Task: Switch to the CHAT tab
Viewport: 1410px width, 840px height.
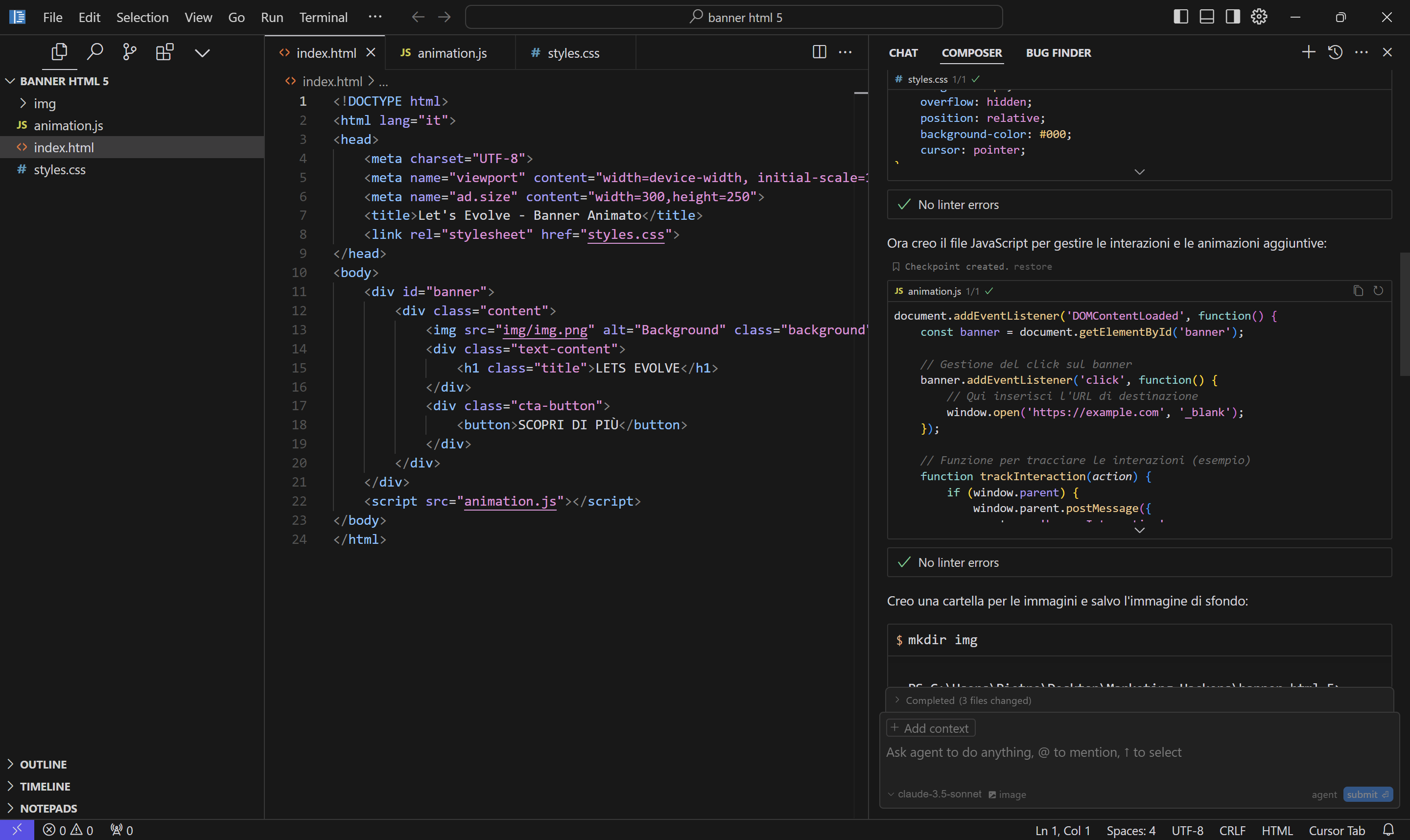Action: coord(902,53)
